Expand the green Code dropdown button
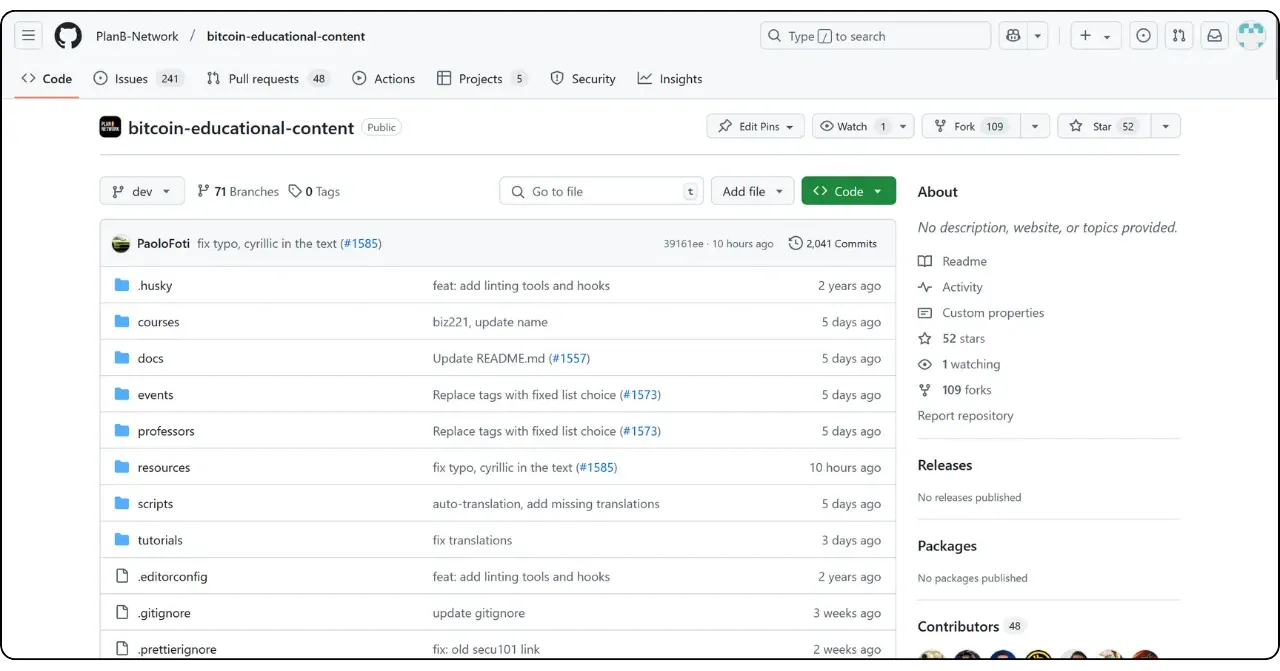Viewport: 1280px width, 671px height. [x=848, y=191]
